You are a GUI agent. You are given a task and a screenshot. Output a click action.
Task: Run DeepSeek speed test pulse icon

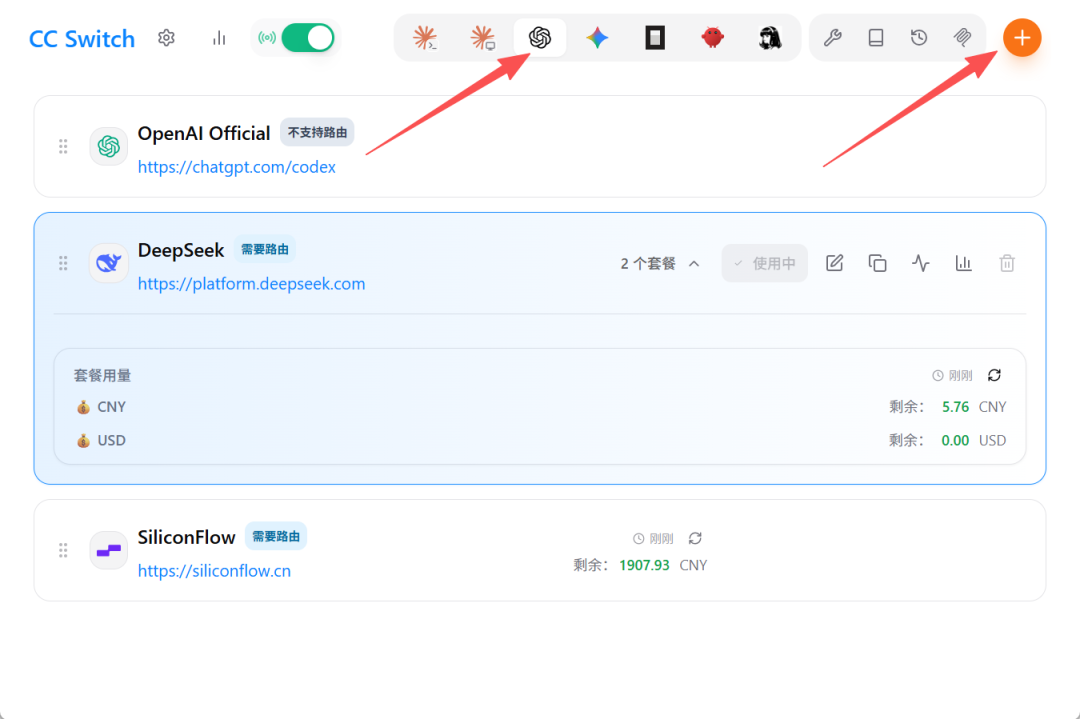click(x=921, y=263)
